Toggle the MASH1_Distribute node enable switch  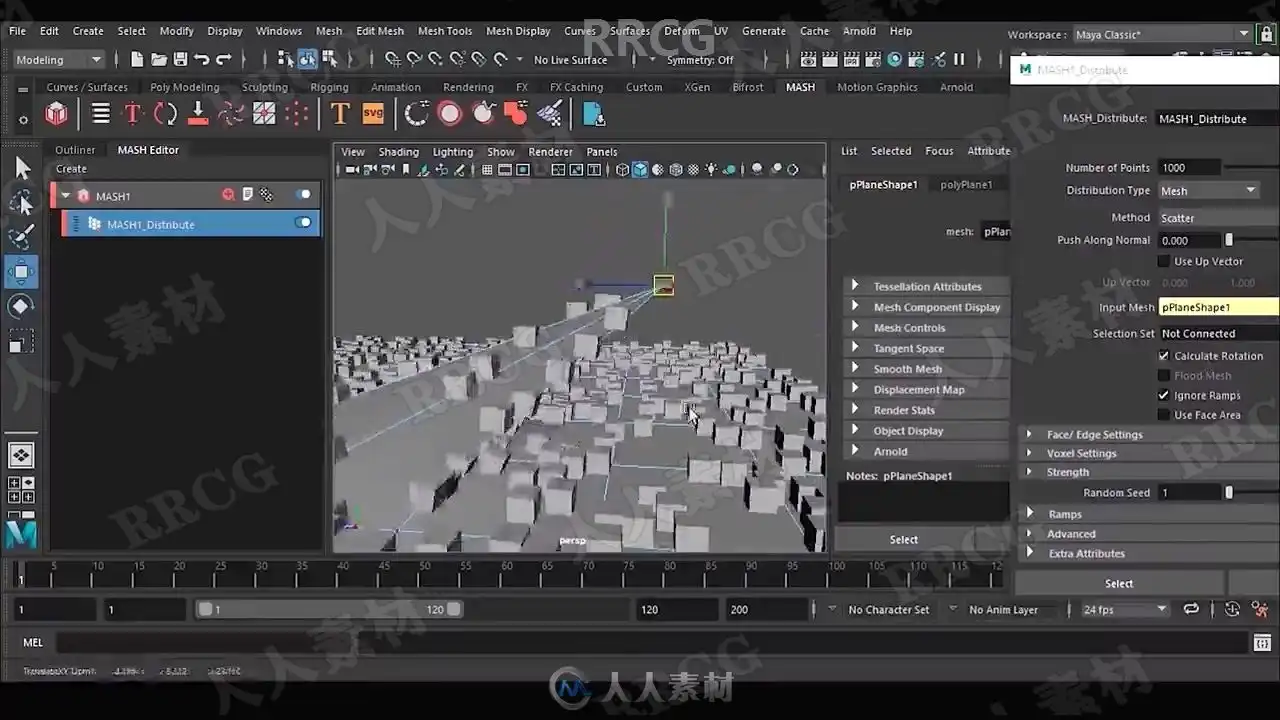(x=303, y=223)
